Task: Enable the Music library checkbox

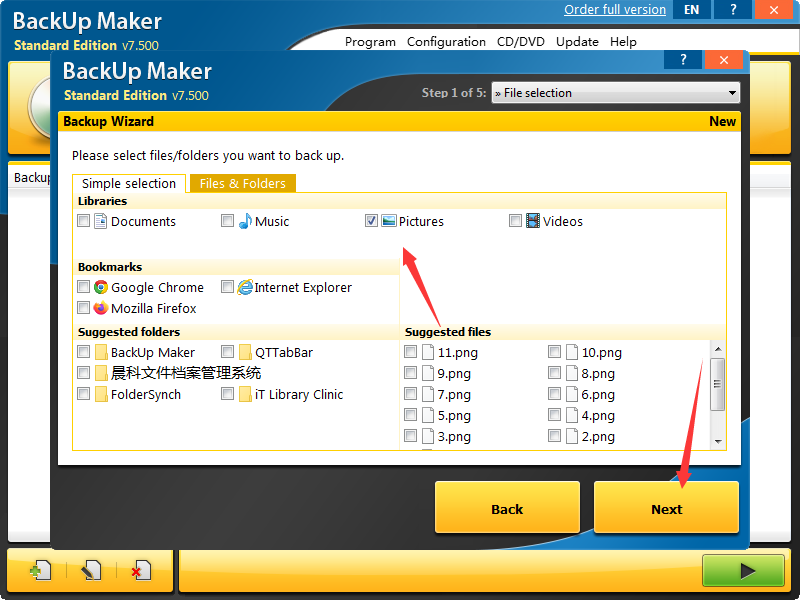Action: pyautogui.click(x=228, y=221)
